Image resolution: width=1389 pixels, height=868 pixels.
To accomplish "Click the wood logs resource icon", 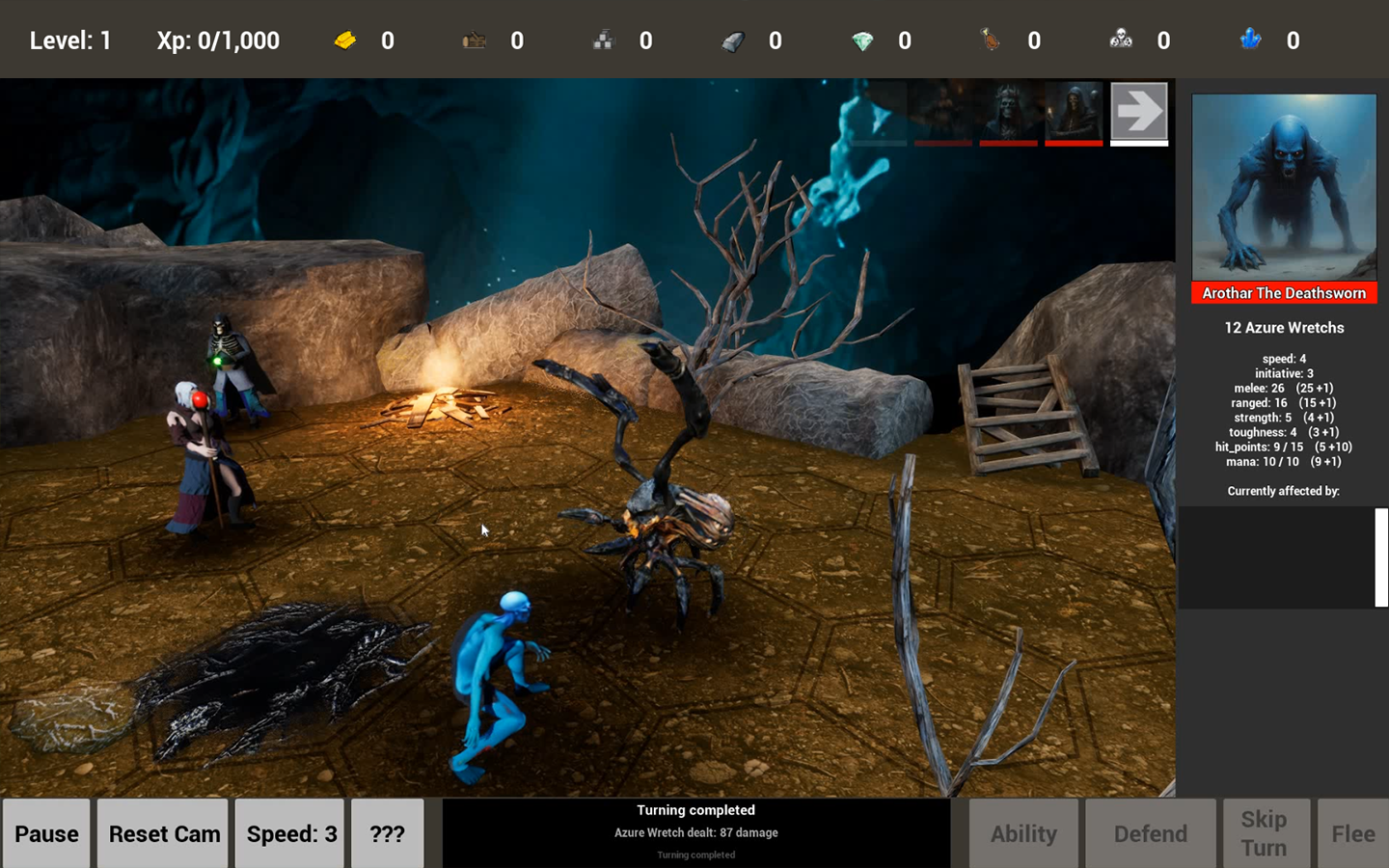I will pyautogui.click(x=473, y=41).
